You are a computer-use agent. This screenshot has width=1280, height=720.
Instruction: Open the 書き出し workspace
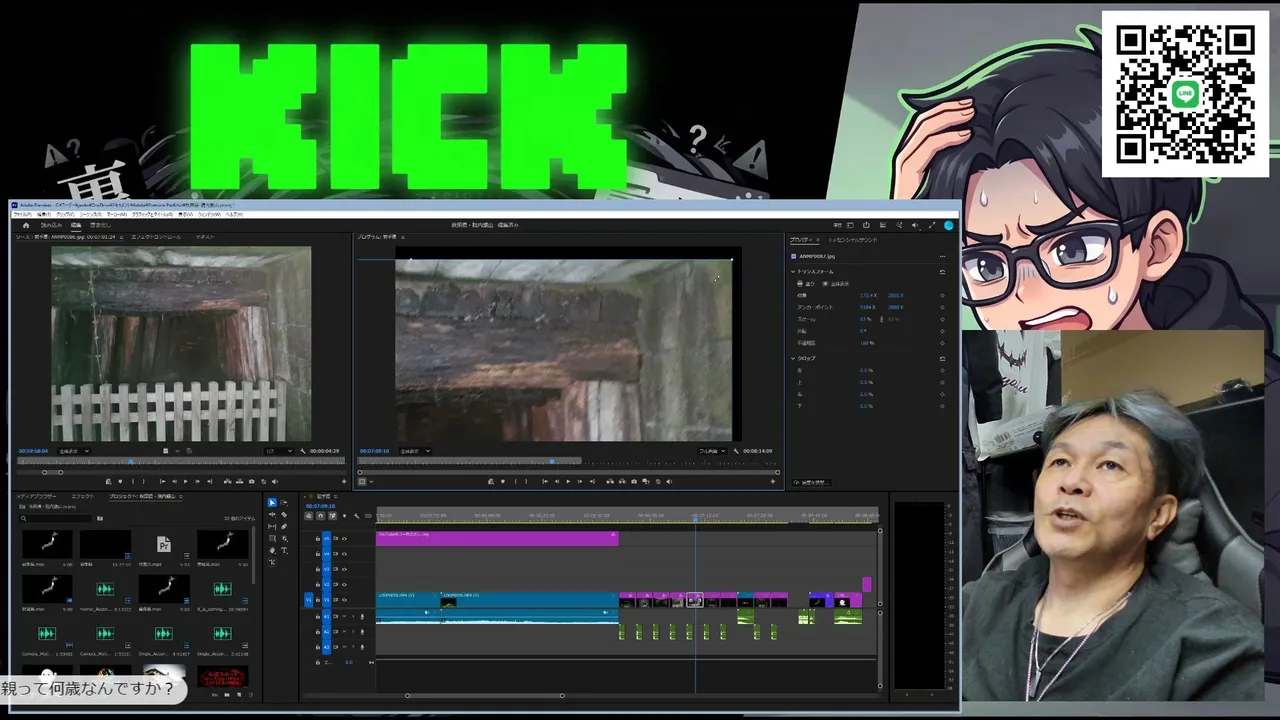[100, 225]
